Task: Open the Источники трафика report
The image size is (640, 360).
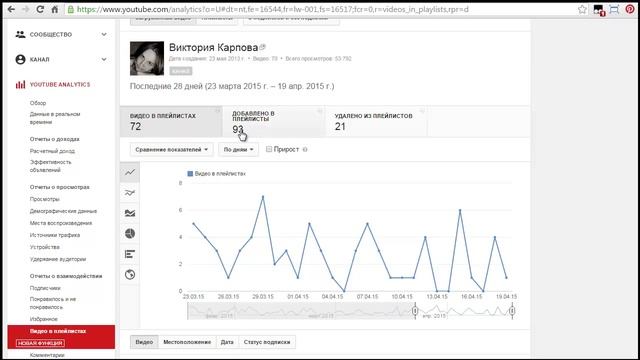Action: tap(55, 235)
